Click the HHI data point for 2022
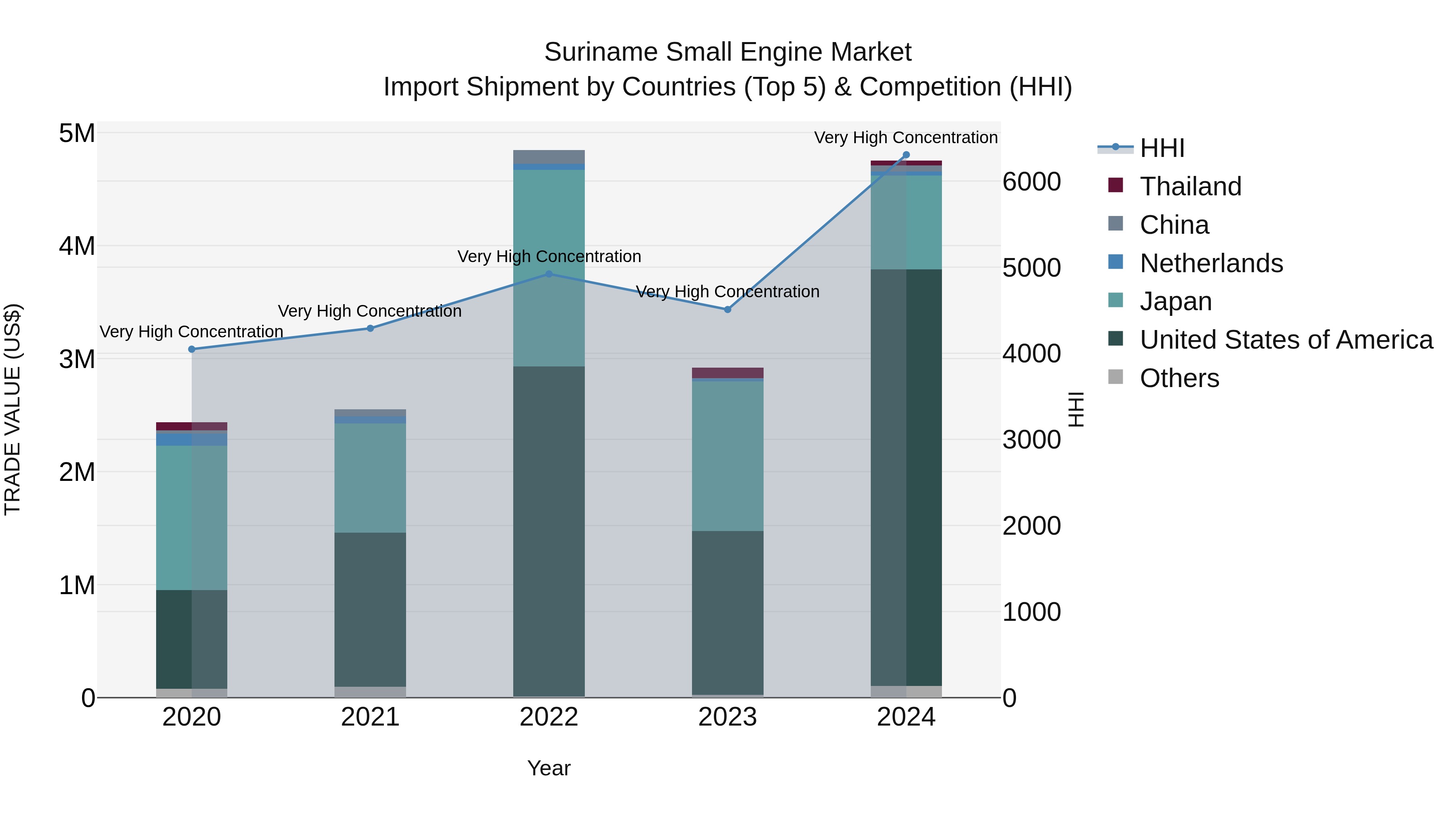Viewport: 1456px width, 819px height. pyautogui.click(x=549, y=274)
